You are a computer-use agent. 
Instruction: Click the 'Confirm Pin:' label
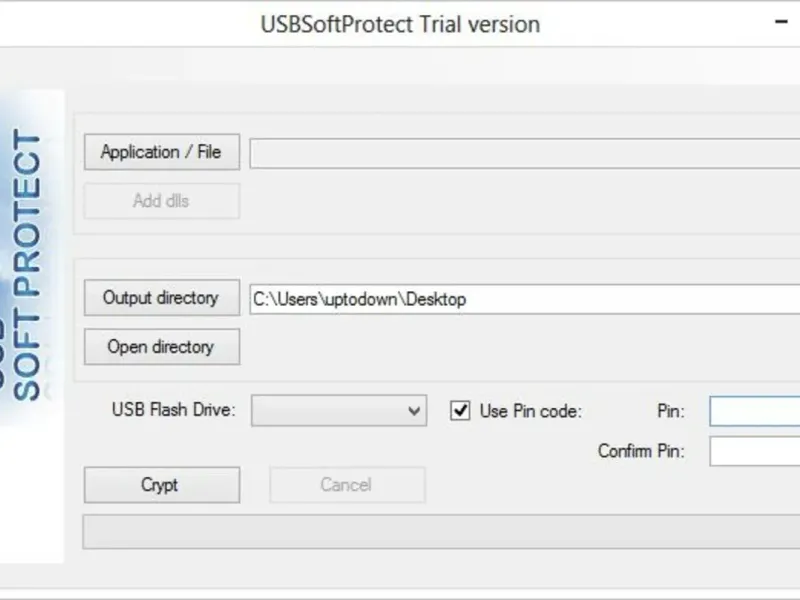point(641,451)
